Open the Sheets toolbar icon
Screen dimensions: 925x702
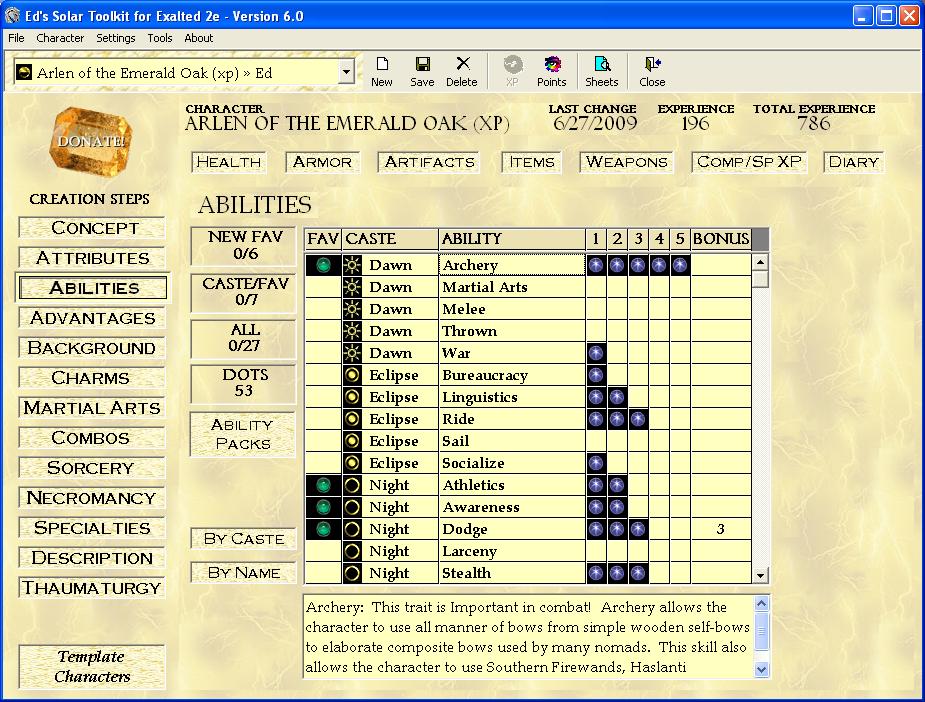click(602, 72)
